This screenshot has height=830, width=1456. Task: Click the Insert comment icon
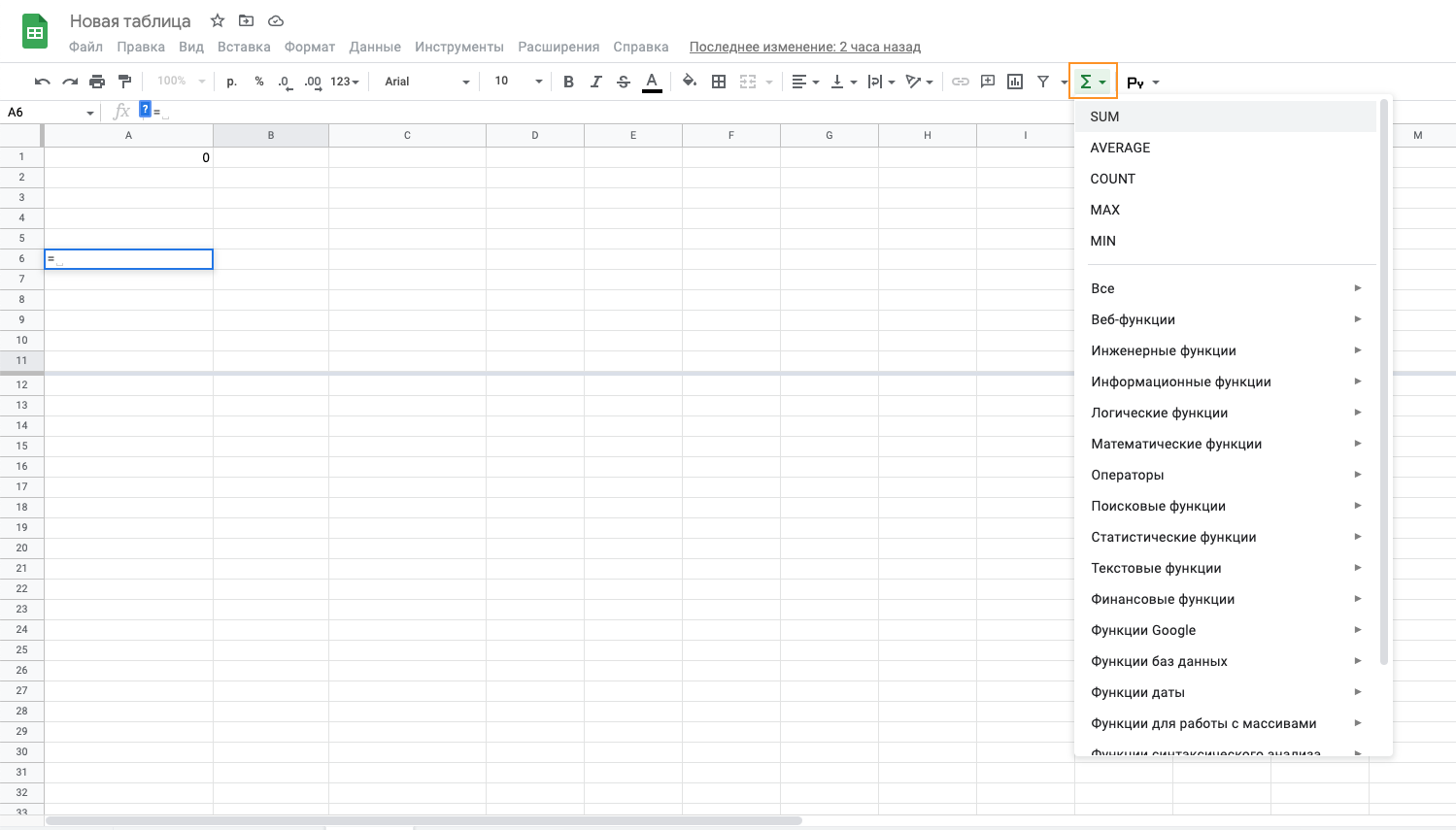point(988,82)
